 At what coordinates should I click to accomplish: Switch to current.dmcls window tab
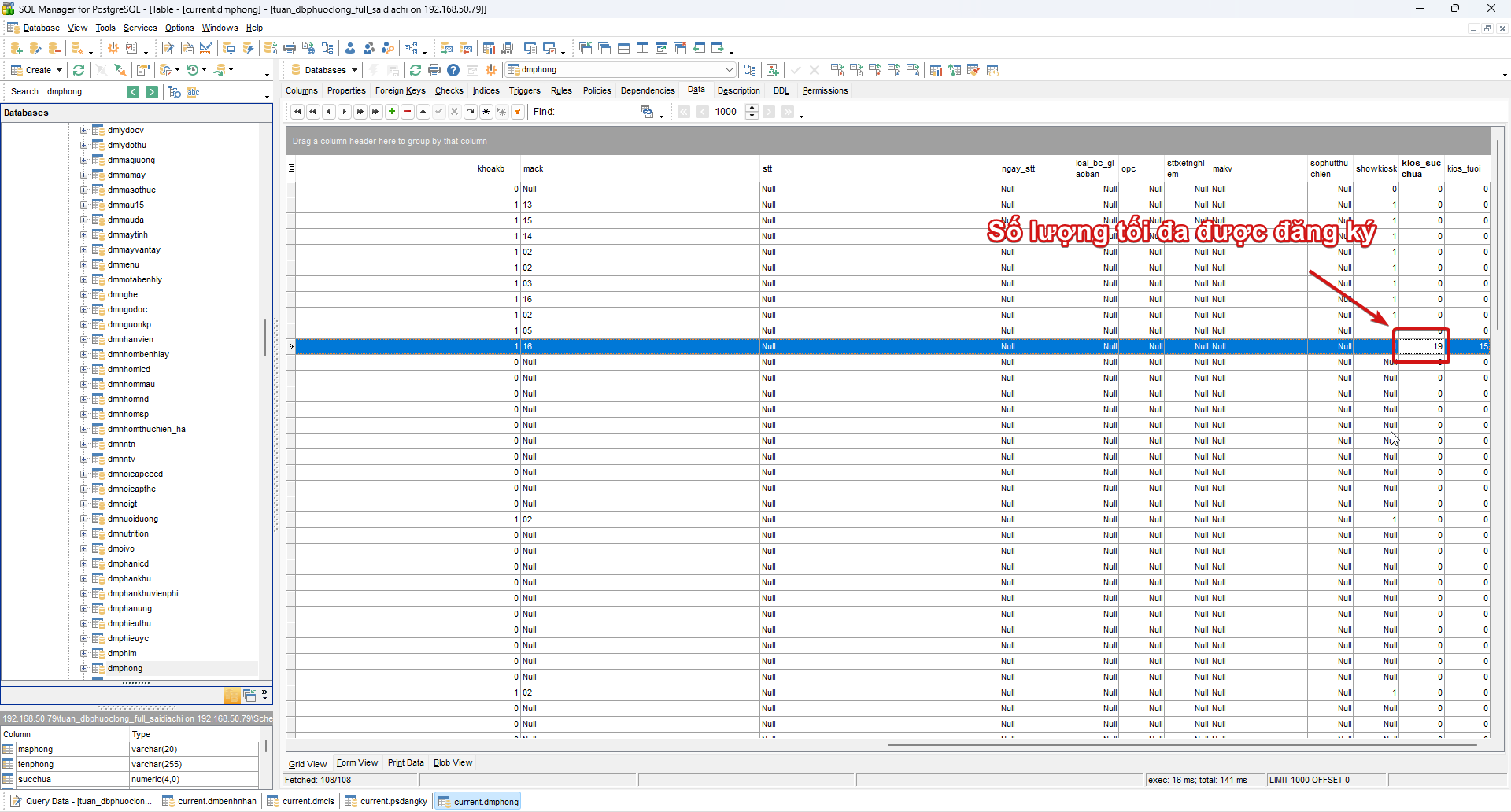coord(301,802)
